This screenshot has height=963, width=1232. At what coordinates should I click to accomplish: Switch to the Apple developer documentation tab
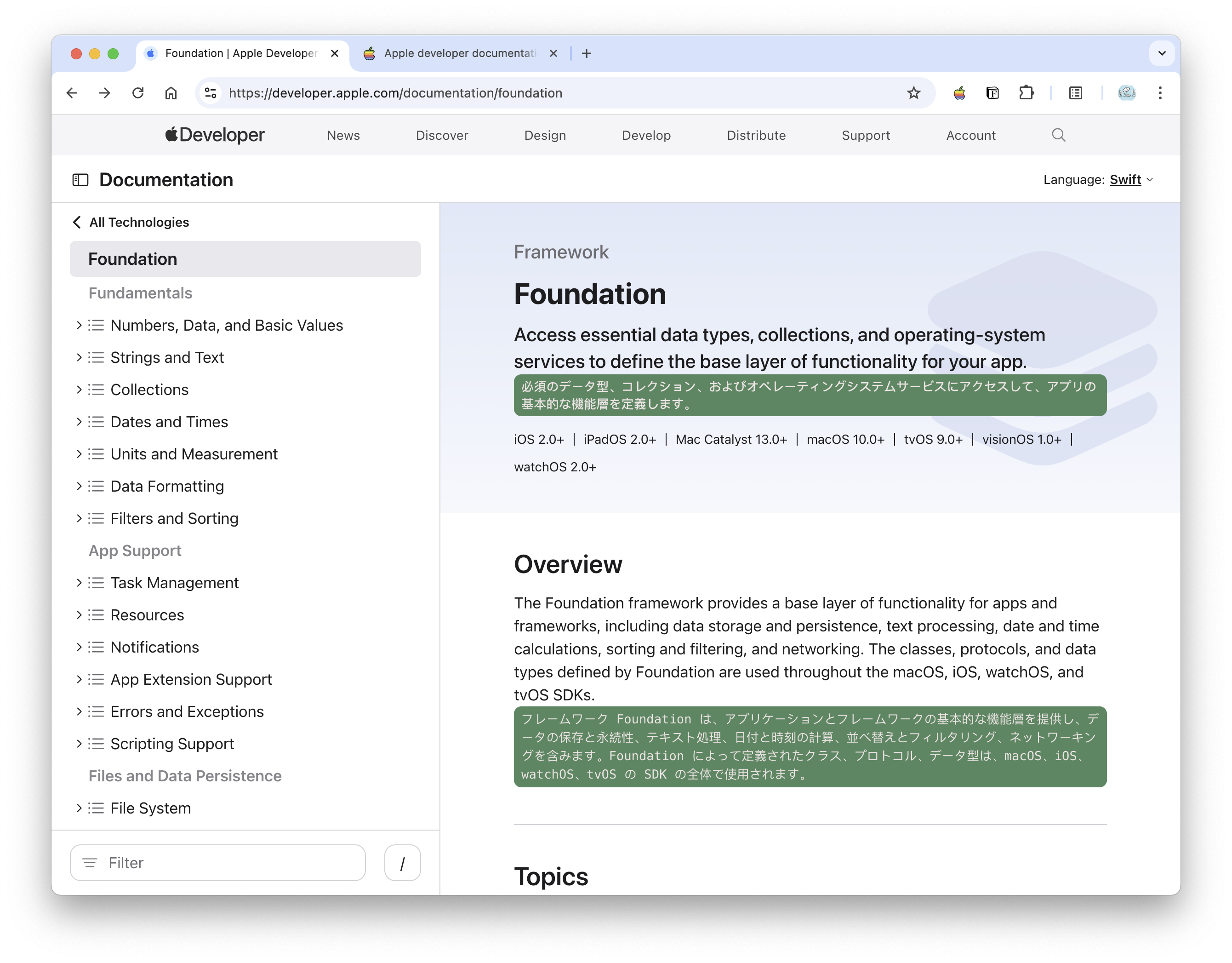pyautogui.click(x=460, y=53)
